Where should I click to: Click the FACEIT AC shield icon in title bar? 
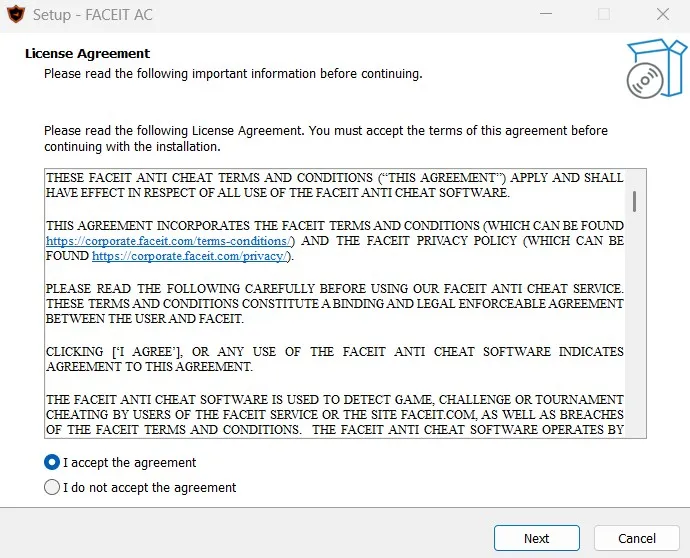pos(16,14)
